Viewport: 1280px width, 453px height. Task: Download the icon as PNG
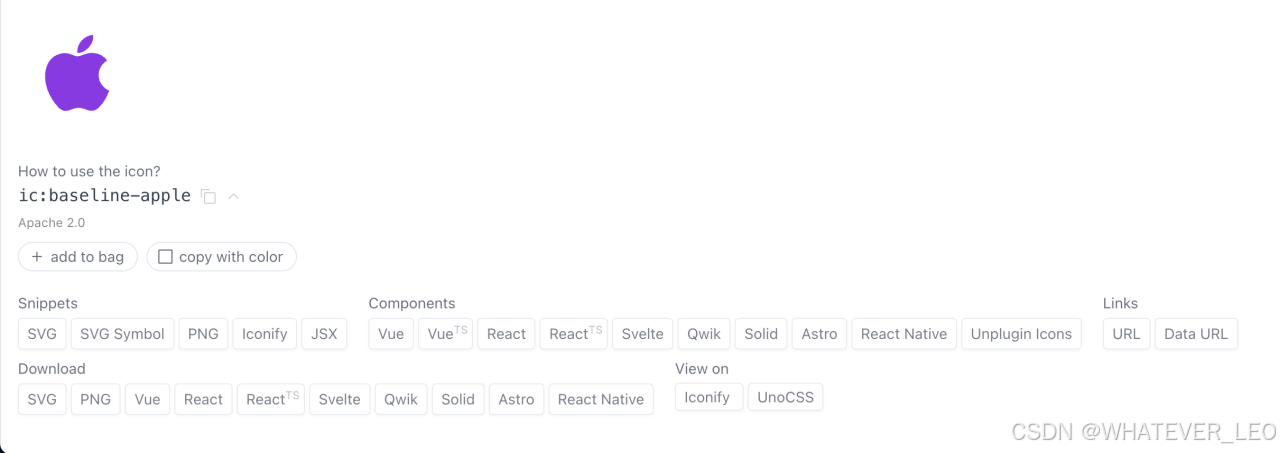click(95, 399)
